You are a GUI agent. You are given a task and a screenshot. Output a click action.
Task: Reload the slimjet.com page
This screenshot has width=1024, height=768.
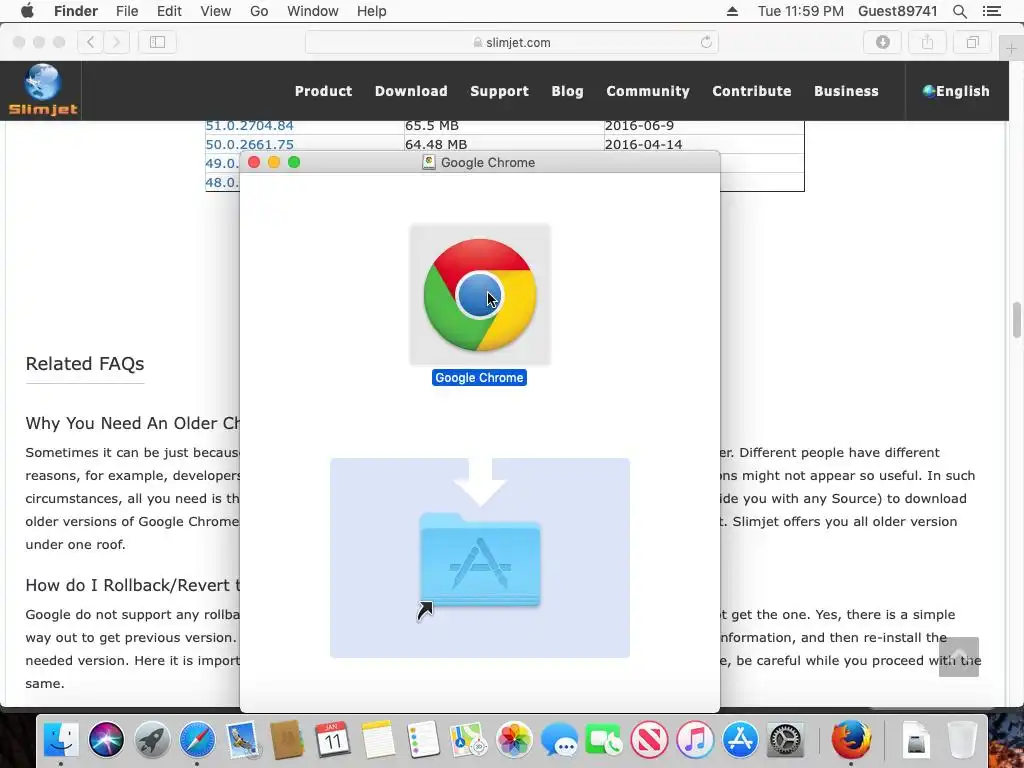coord(706,42)
